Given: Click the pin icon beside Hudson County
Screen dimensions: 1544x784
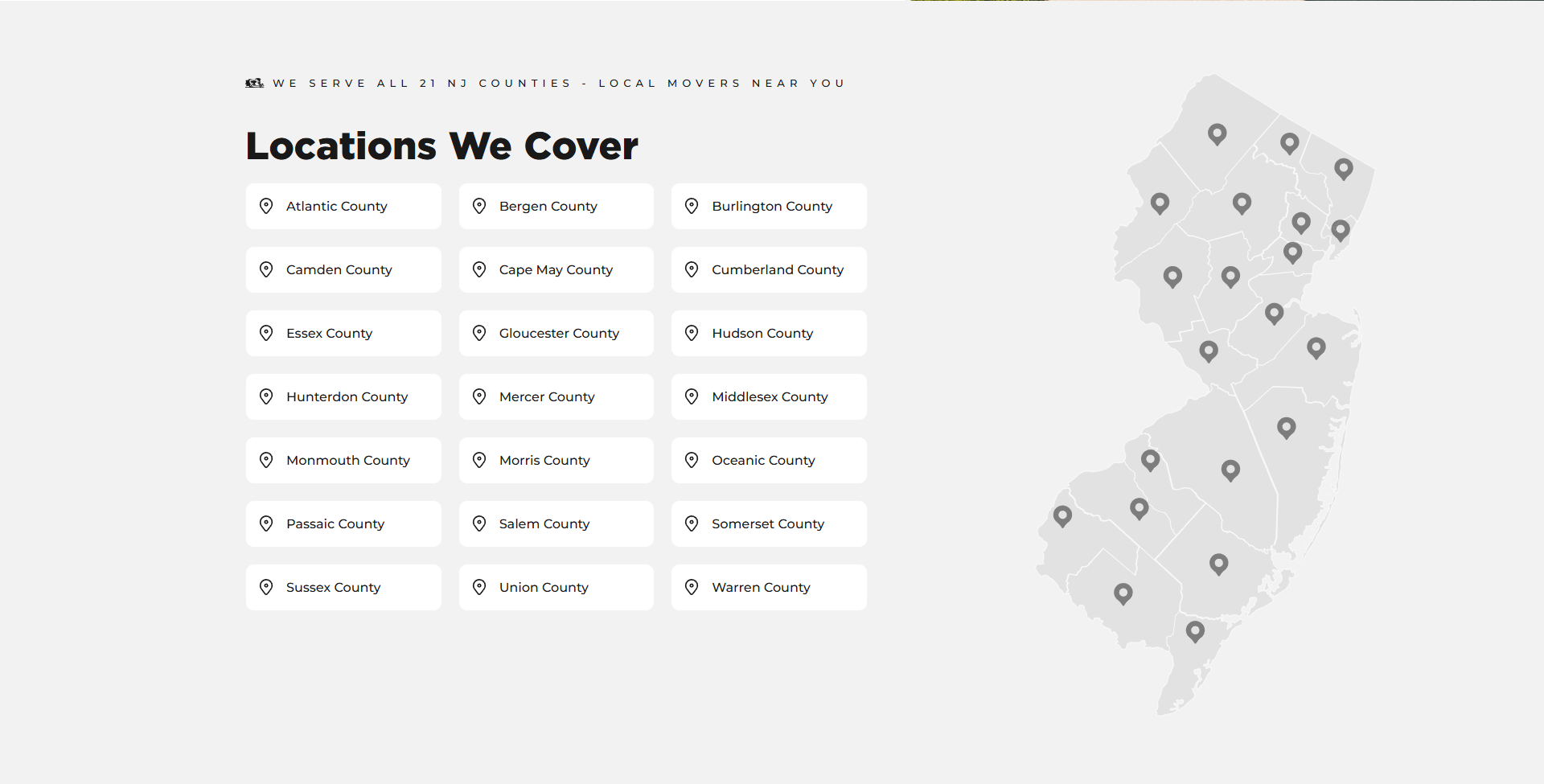Looking at the screenshot, I should (x=692, y=333).
